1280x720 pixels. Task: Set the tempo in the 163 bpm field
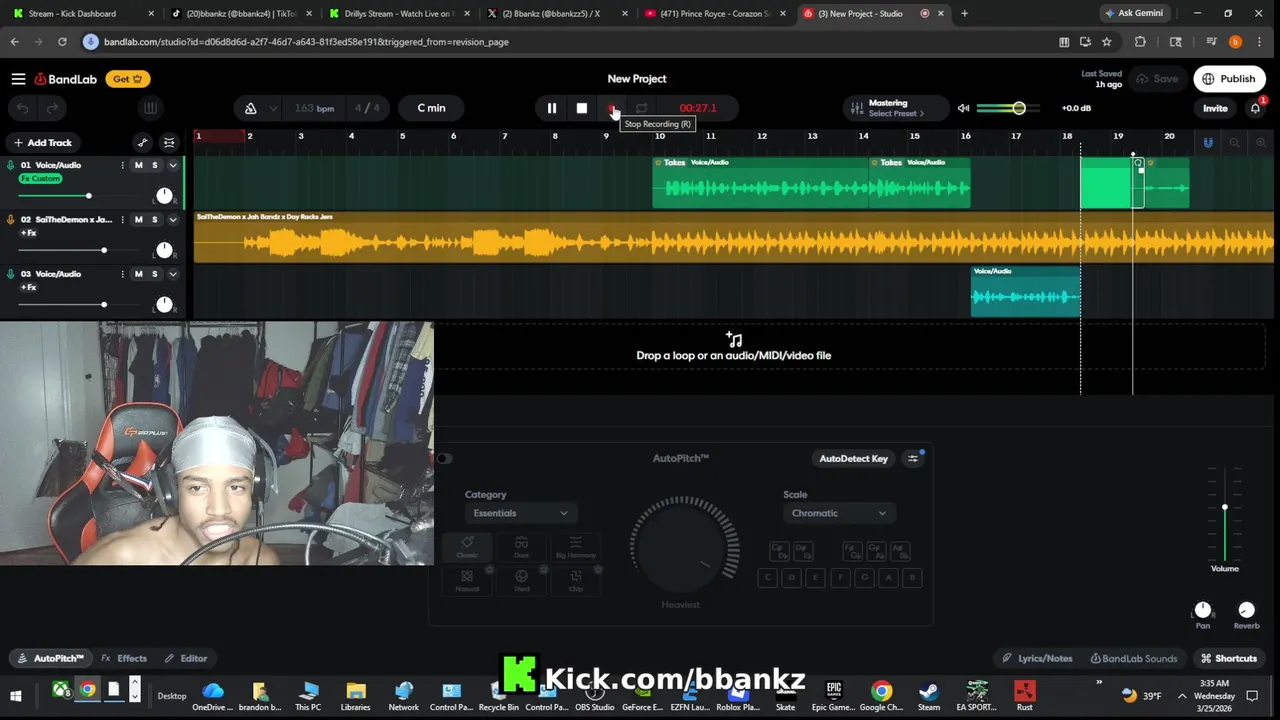pyautogui.click(x=314, y=108)
